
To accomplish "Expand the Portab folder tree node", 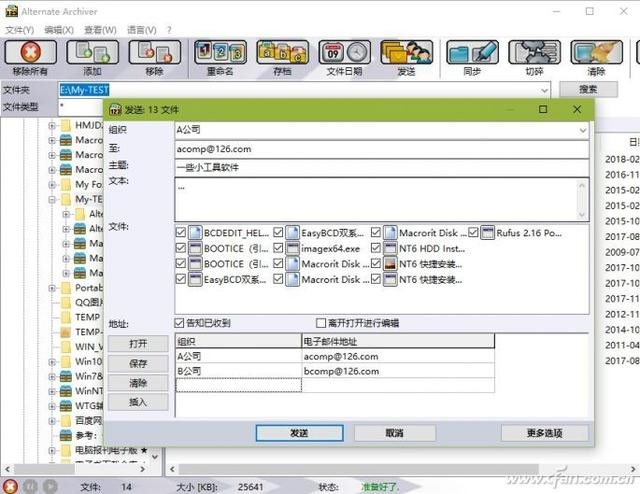I will tap(52, 288).
